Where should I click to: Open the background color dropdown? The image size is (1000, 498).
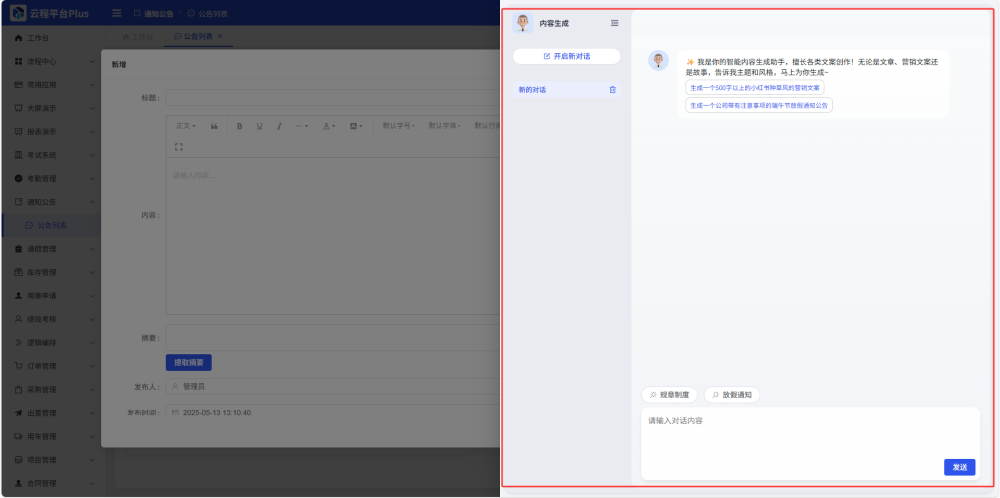coord(355,126)
